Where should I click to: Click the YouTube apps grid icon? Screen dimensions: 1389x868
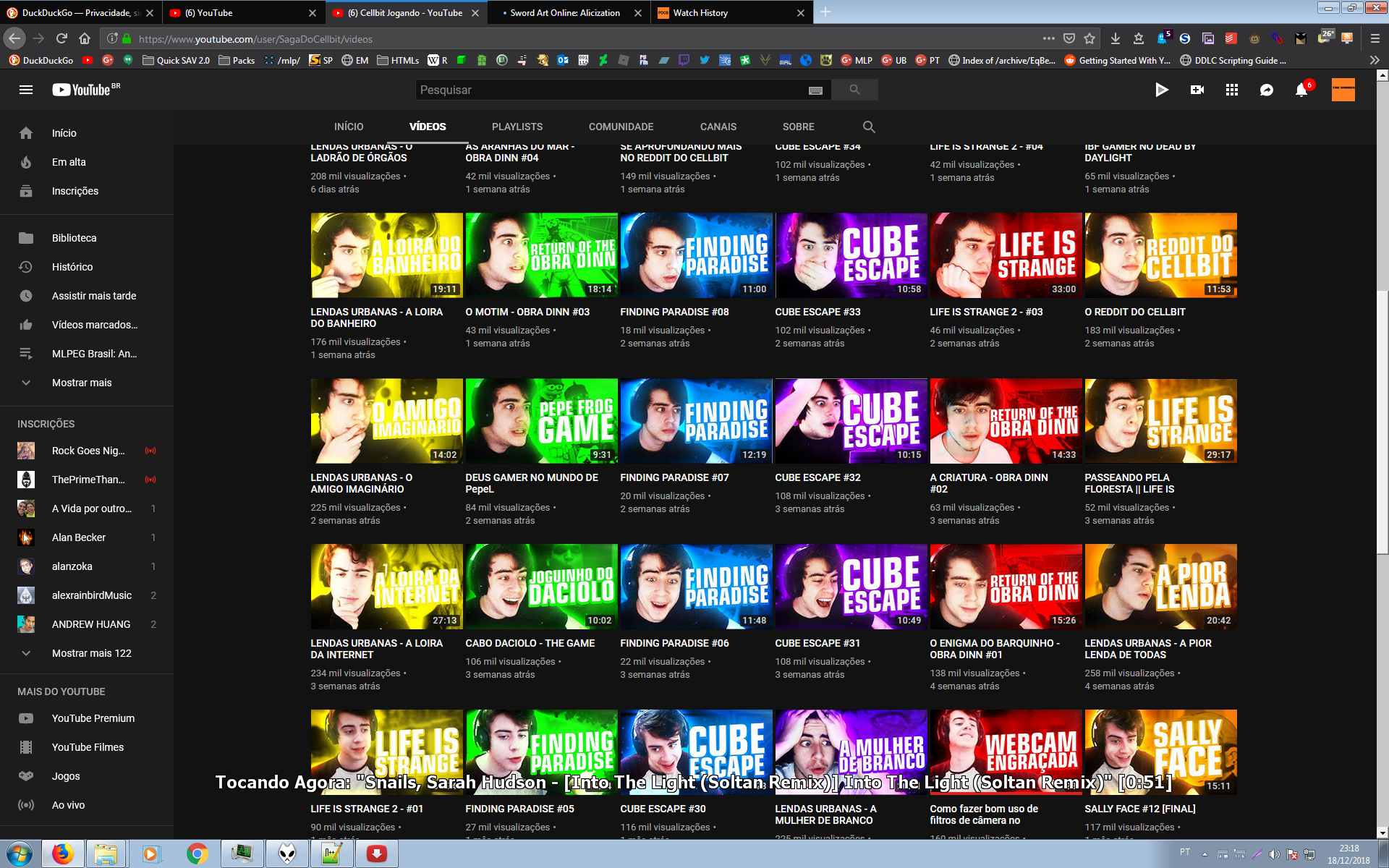[x=1231, y=90]
